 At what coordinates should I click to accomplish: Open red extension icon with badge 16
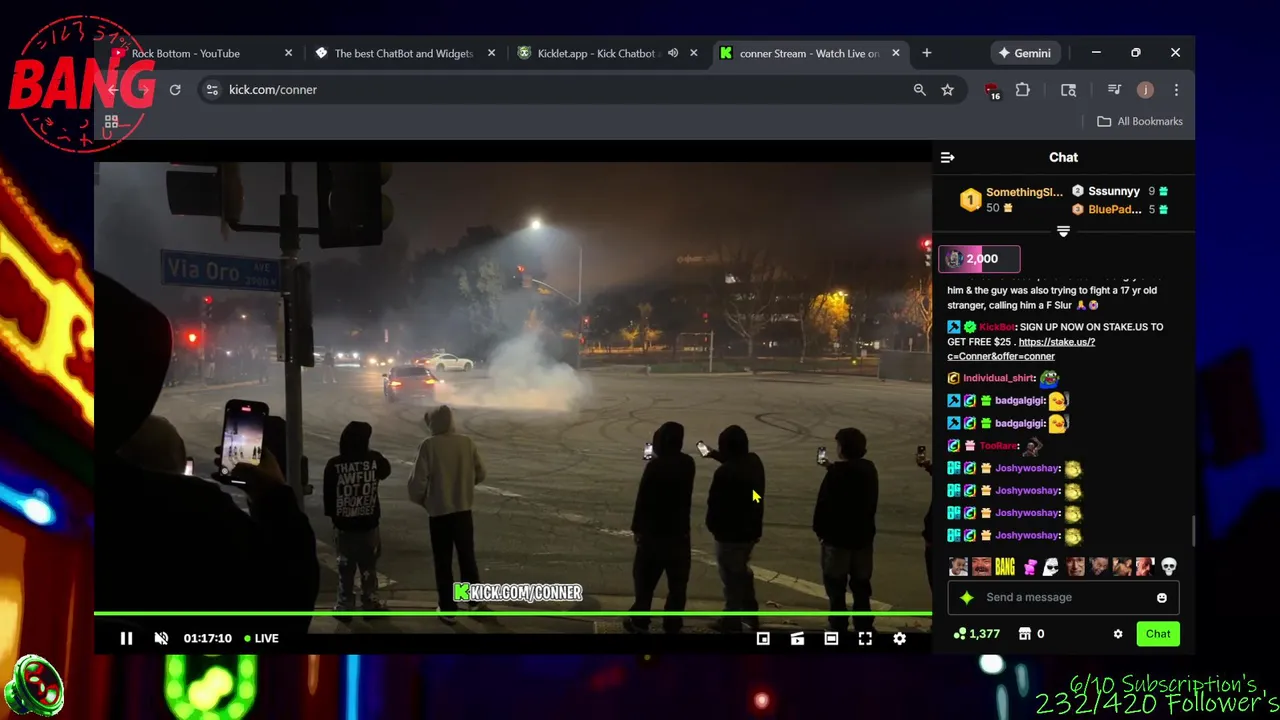pos(993,91)
